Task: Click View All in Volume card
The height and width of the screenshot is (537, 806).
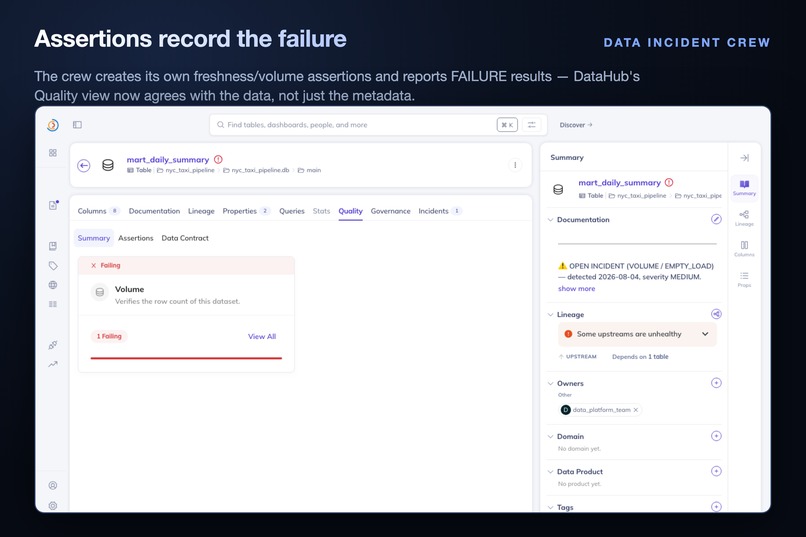Action: click(x=262, y=336)
